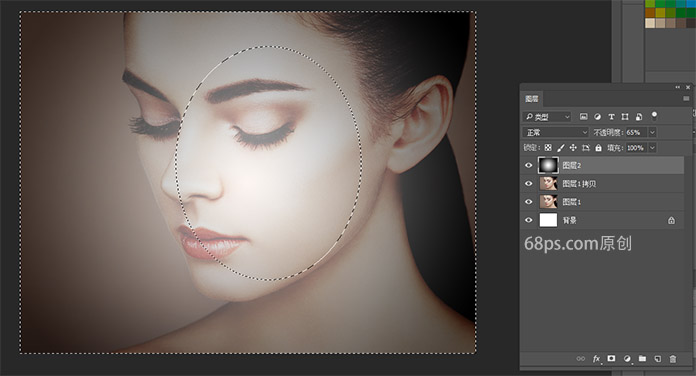Open the fx layer style menu
Image resolution: width=696 pixels, height=376 pixels.
point(597,359)
